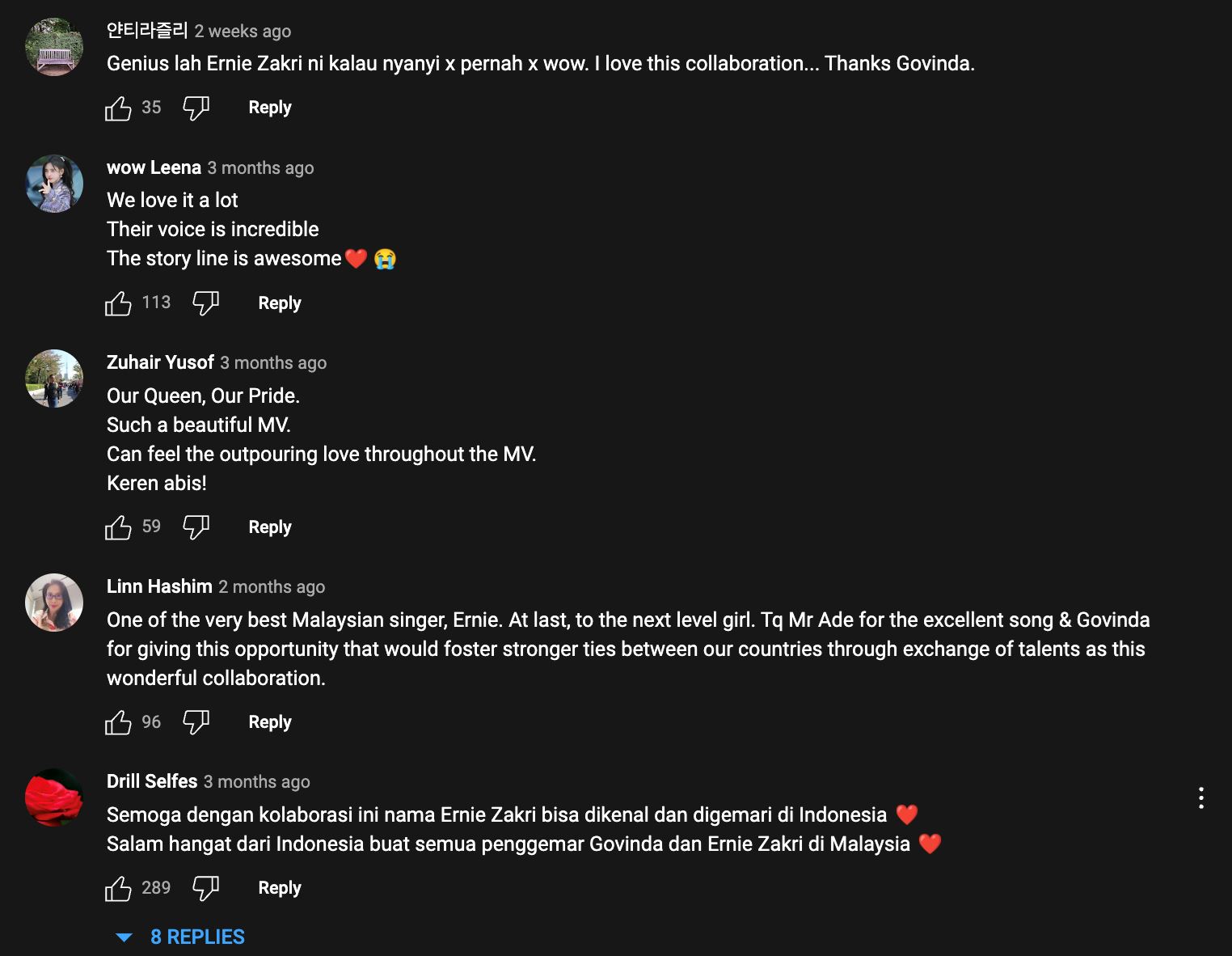This screenshot has height=956, width=1232.
Task: Open three-dot menu on Drill Selfes comment
Action: (1201, 797)
